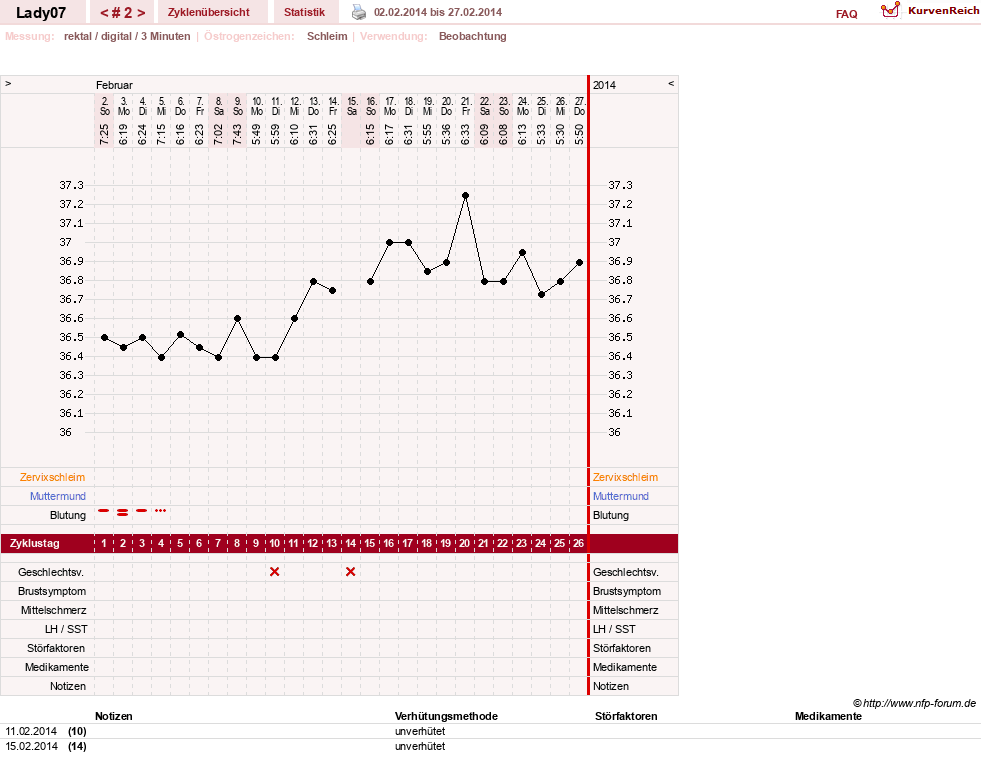This screenshot has width=981, height=775.
Task: Click cycle day 20 in Zyklustag row
Action: click(x=464, y=544)
